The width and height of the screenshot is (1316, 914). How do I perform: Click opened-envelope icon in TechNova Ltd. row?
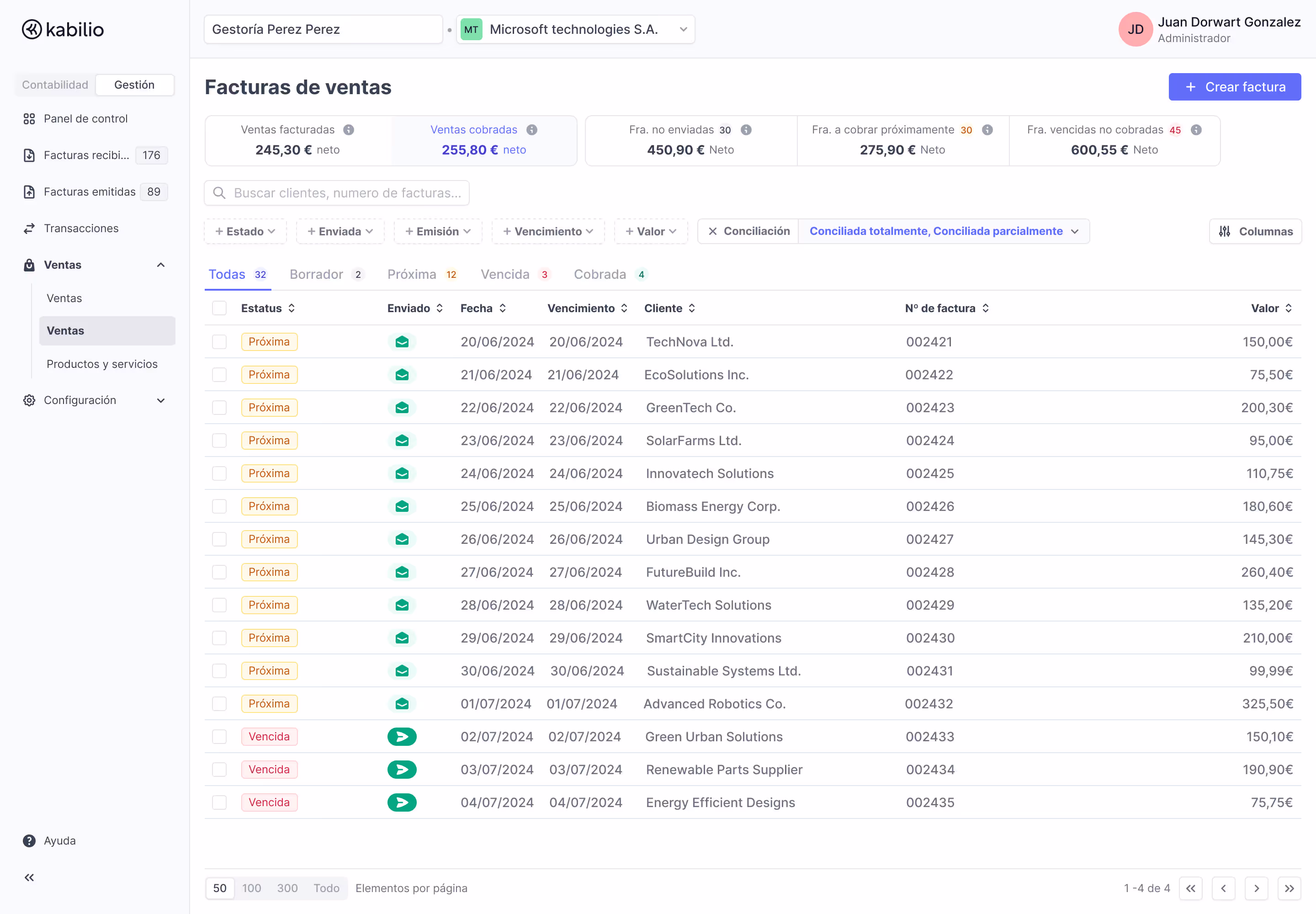tap(402, 342)
